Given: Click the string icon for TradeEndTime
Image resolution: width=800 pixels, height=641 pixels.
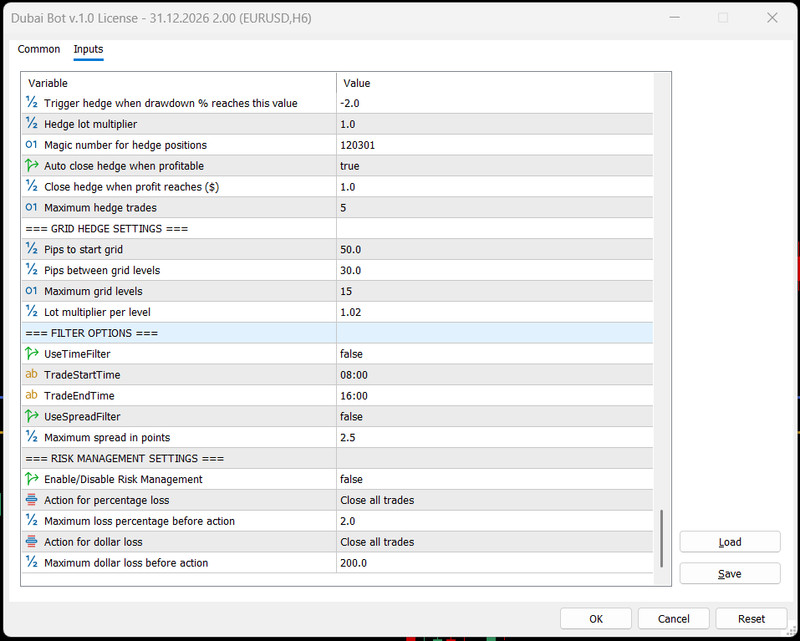Looking at the screenshot, I should click(32, 395).
